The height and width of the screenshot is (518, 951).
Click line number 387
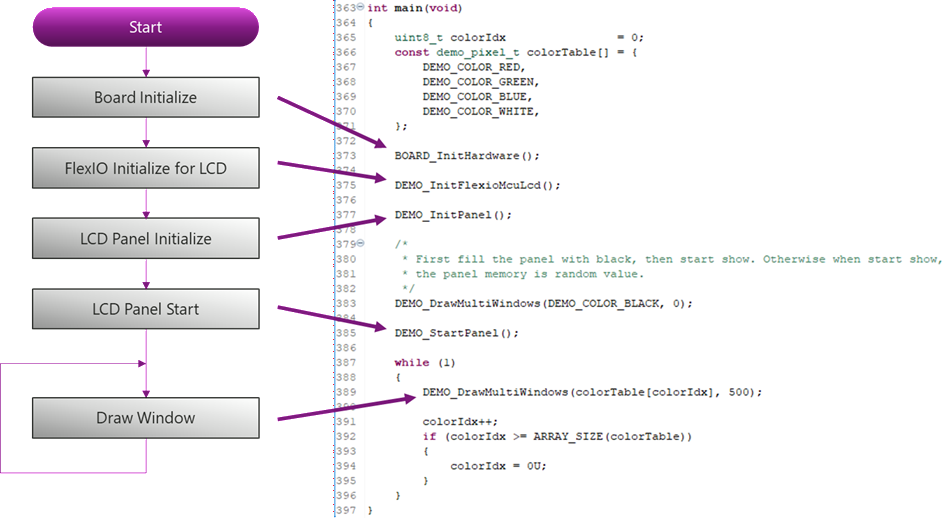coord(346,363)
